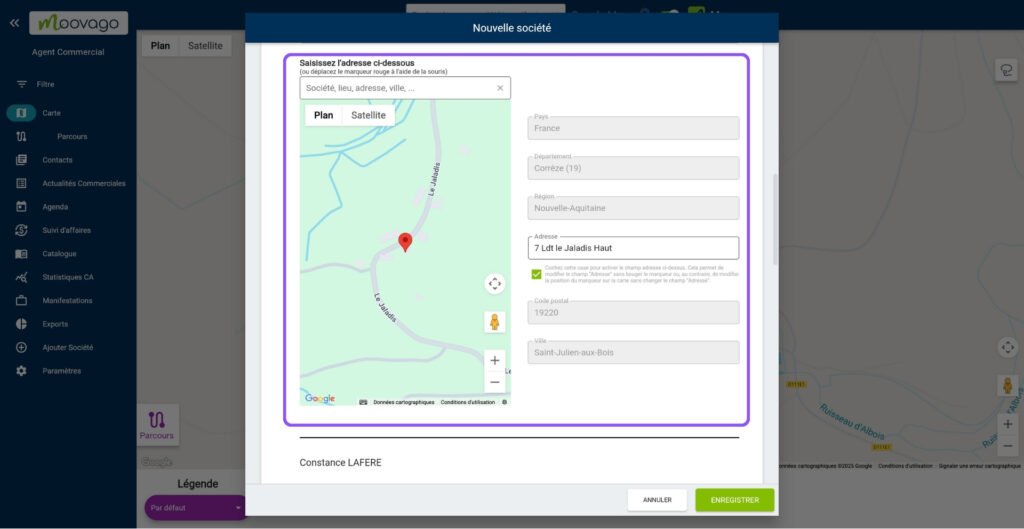Viewport: 1024px width, 529px height.
Task: Collapse the sidebar with the double chevron
Action: 14,22
